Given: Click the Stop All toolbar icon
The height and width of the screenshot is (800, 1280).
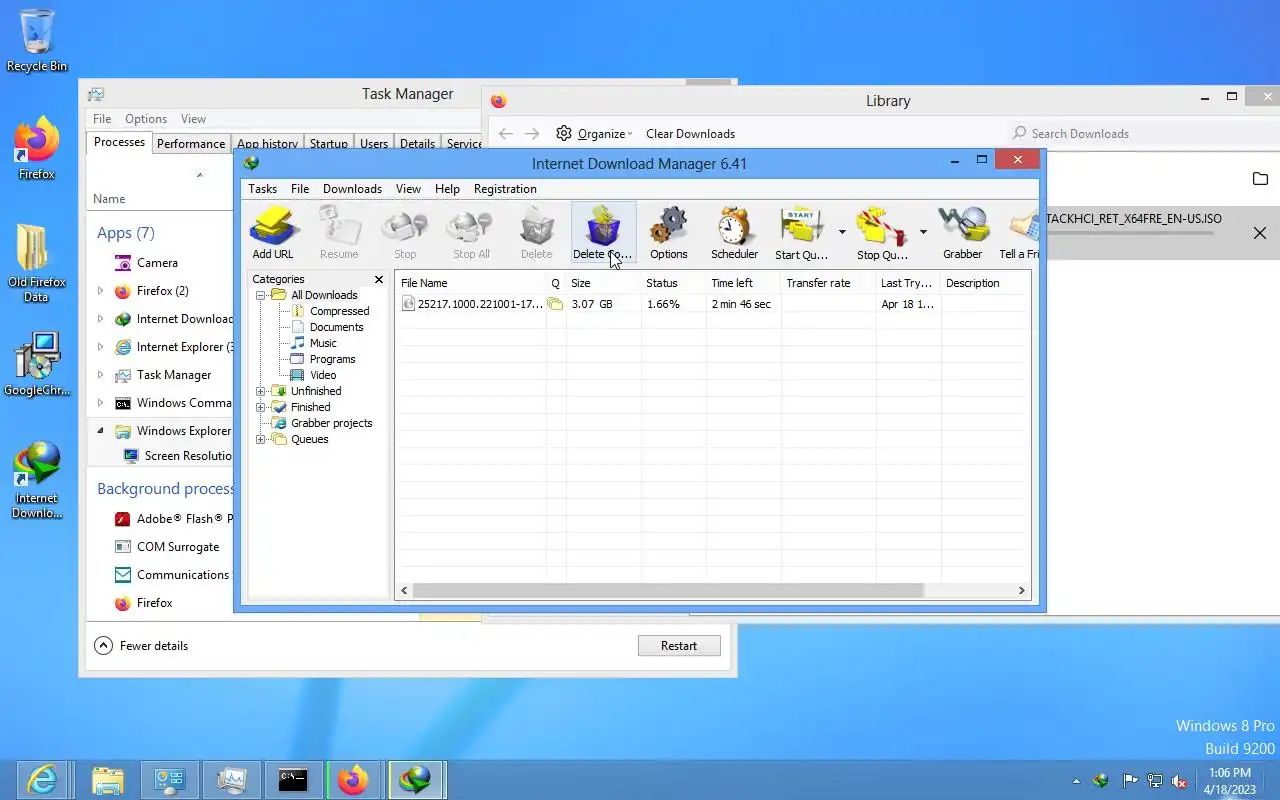Looking at the screenshot, I should (x=471, y=232).
